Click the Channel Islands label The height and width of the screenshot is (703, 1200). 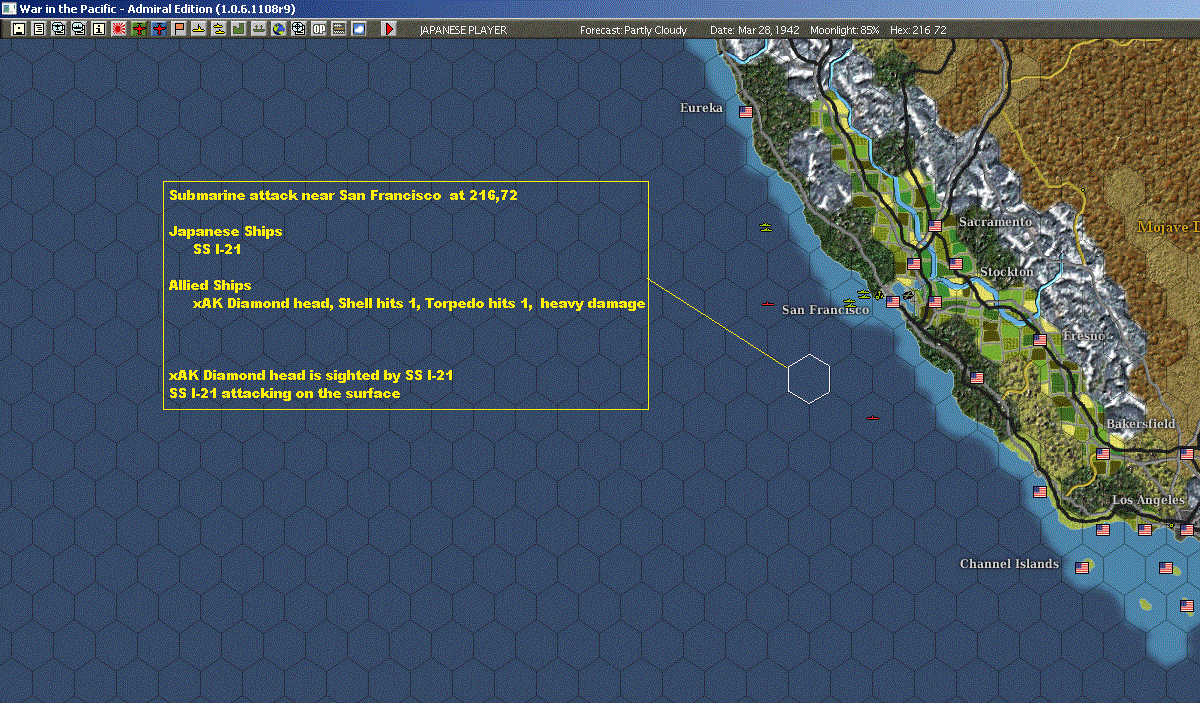point(1009,564)
